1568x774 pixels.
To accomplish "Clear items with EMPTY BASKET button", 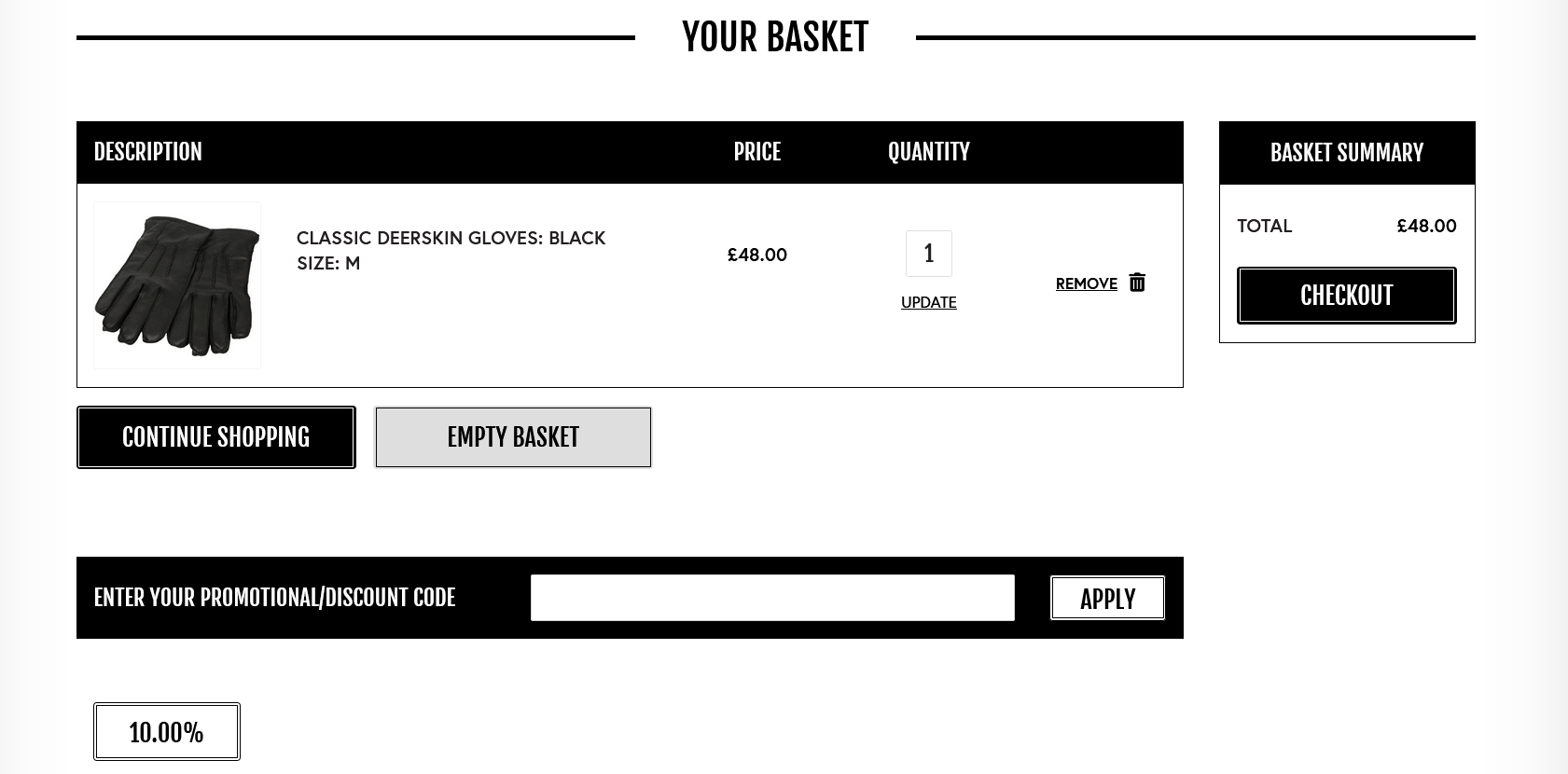I will pos(513,437).
